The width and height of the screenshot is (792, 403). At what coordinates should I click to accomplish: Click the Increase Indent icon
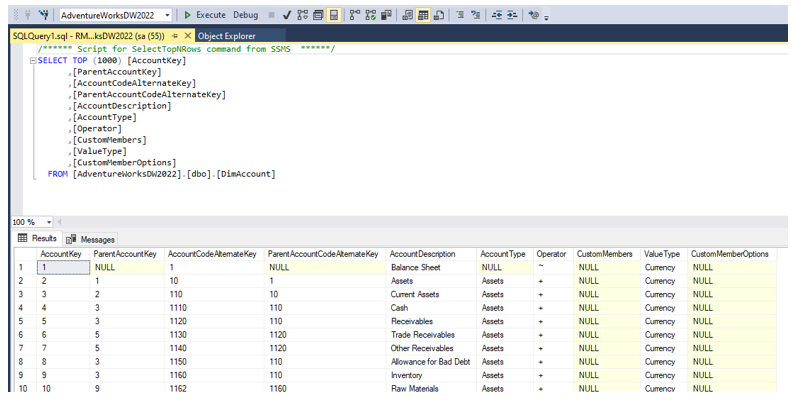click(510, 15)
